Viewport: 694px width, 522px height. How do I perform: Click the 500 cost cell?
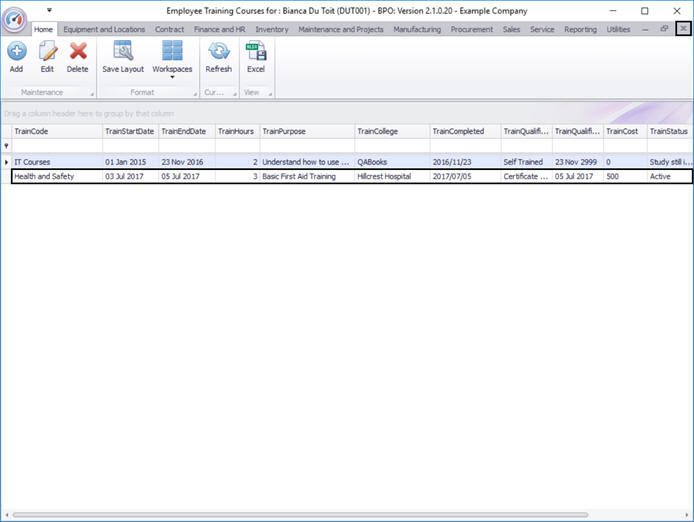(x=625, y=176)
